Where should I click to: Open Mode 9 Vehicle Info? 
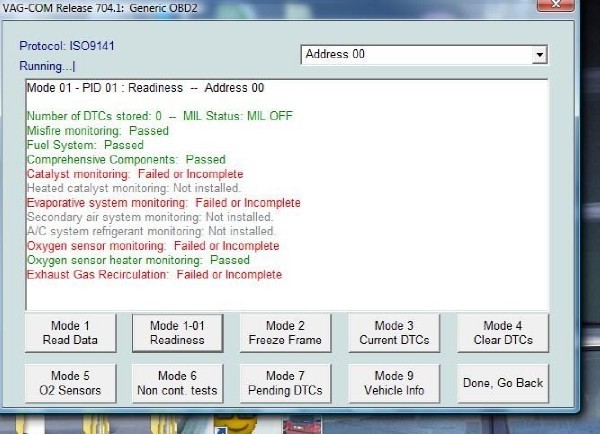[394, 383]
